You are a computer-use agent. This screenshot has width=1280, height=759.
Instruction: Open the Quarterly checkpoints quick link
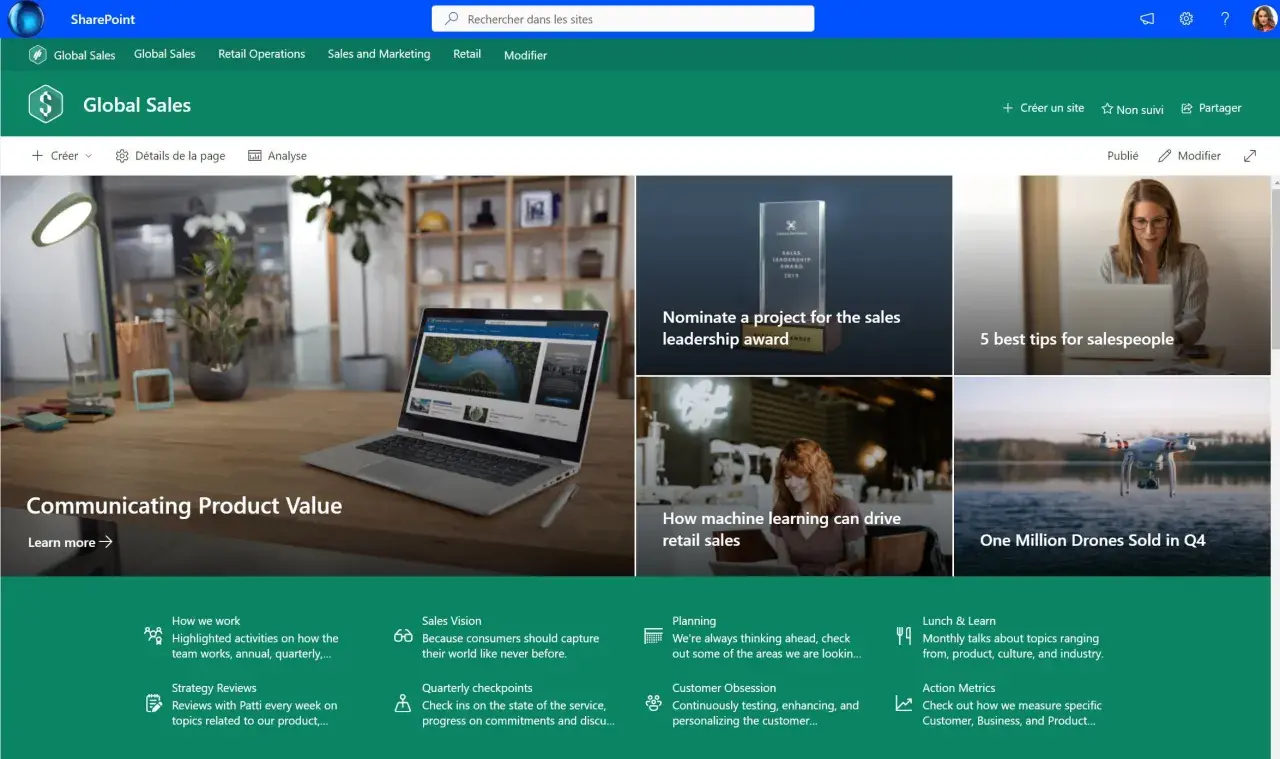(505, 704)
